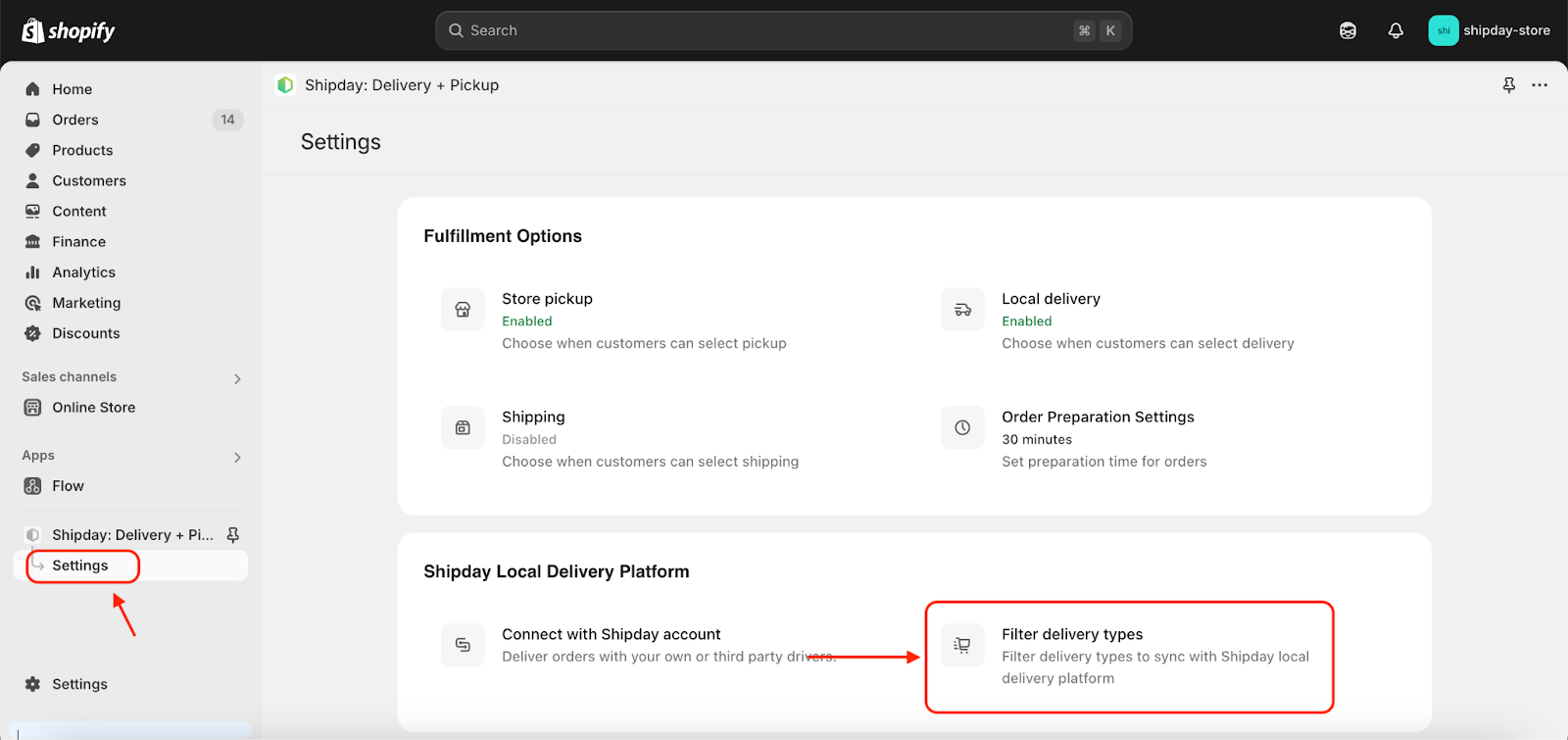Image resolution: width=1568 pixels, height=740 pixels.
Task: Click the Local delivery truck icon
Action: coord(962,310)
